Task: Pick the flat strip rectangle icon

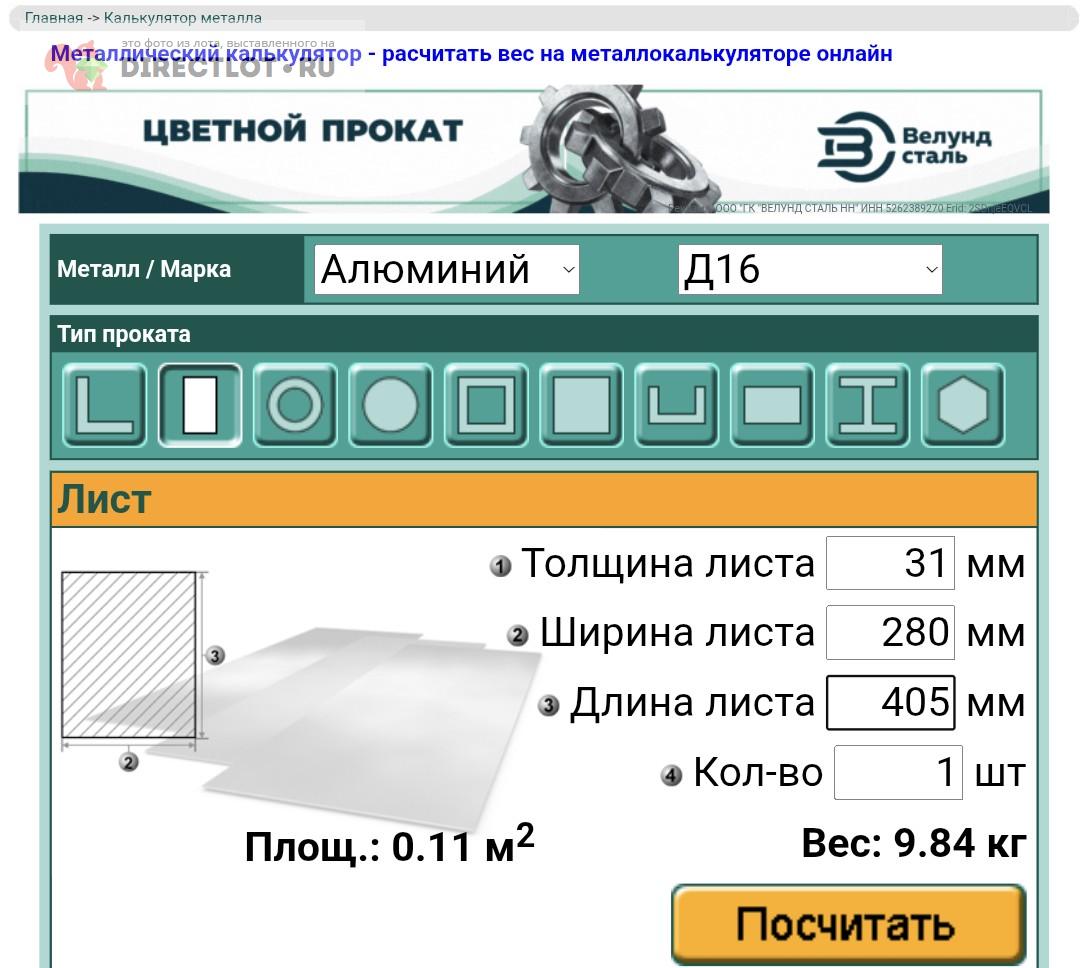Action: click(x=772, y=405)
